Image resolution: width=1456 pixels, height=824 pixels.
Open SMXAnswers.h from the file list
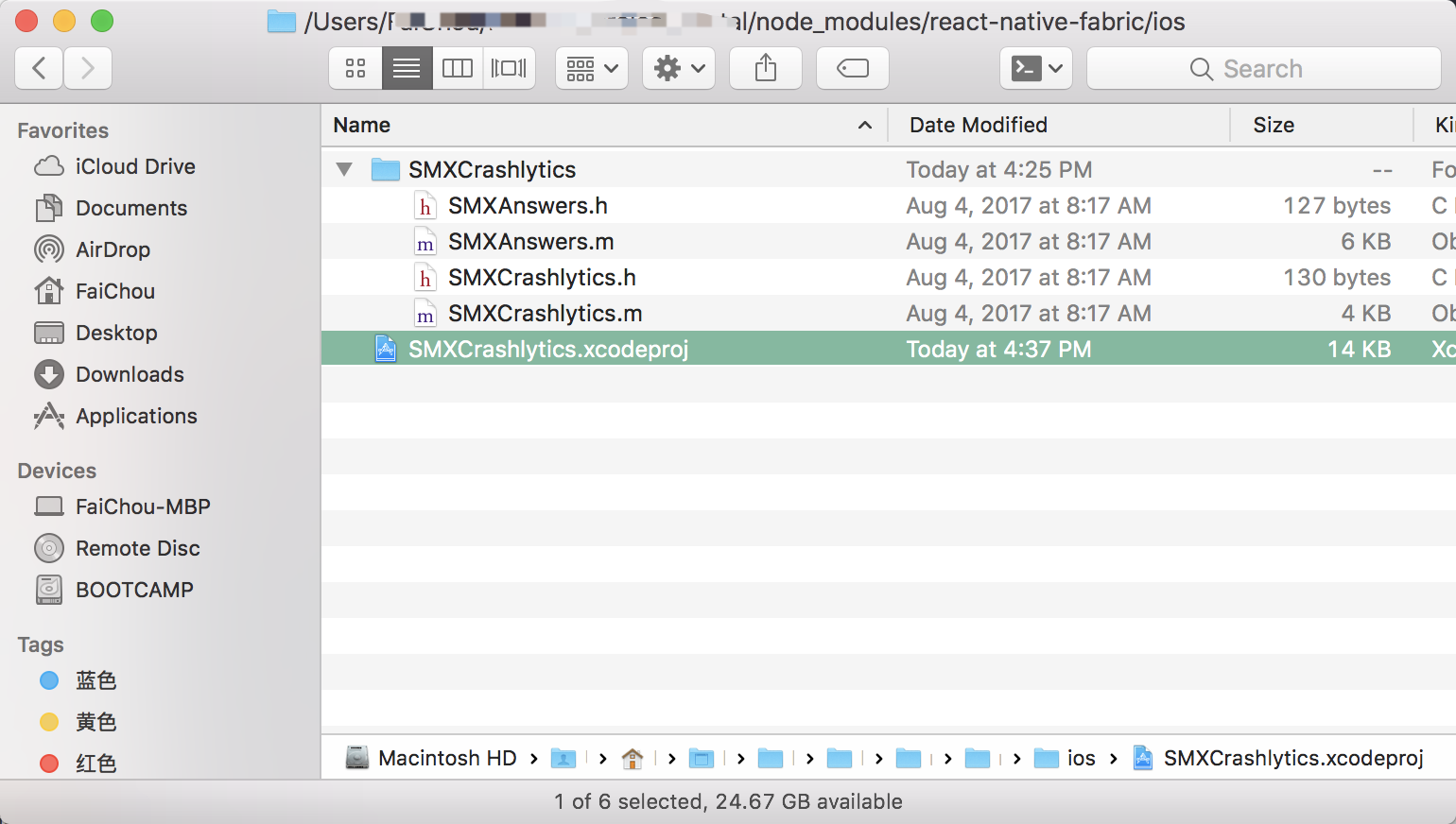[528, 205]
